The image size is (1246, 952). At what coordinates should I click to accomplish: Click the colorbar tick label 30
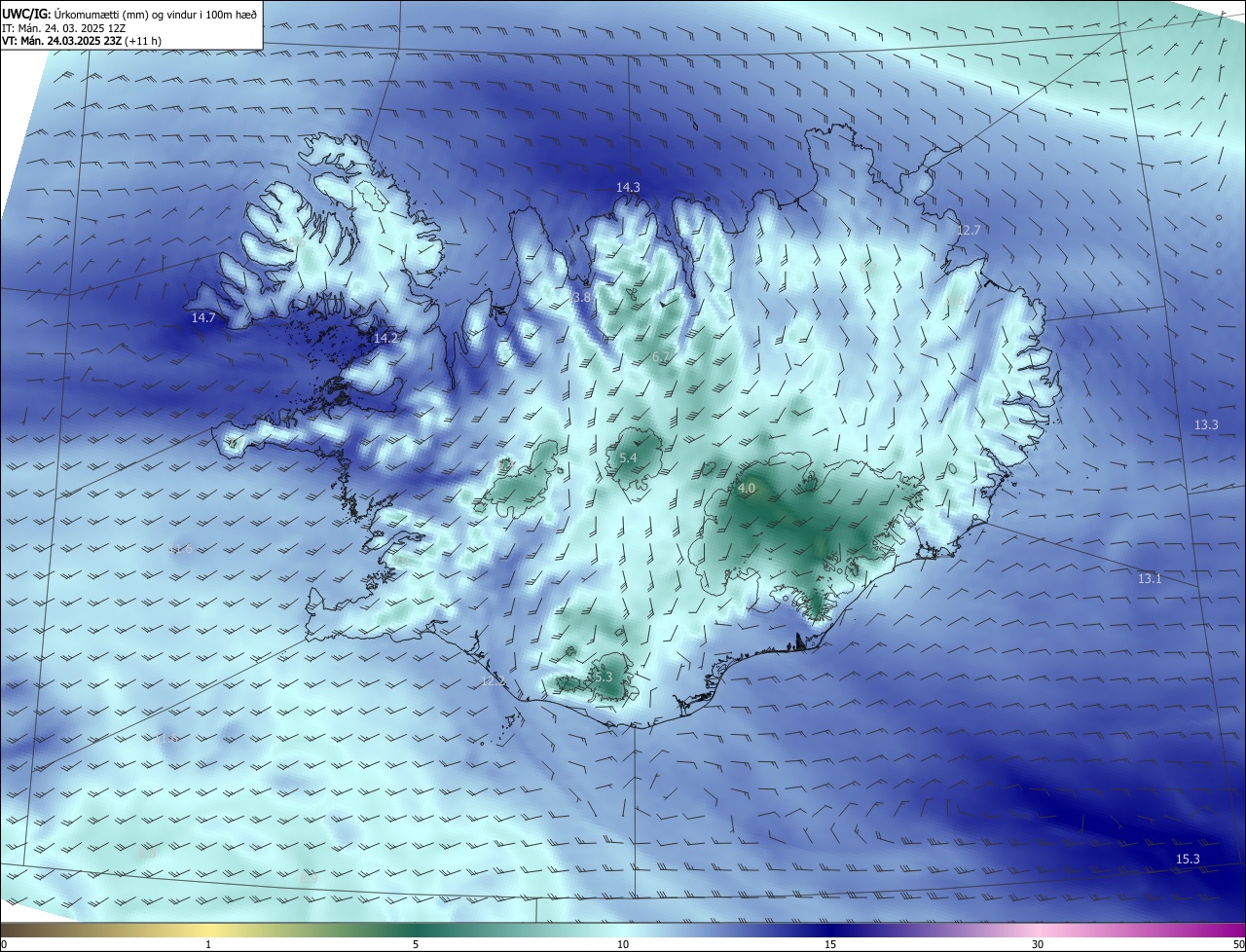click(1038, 944)
